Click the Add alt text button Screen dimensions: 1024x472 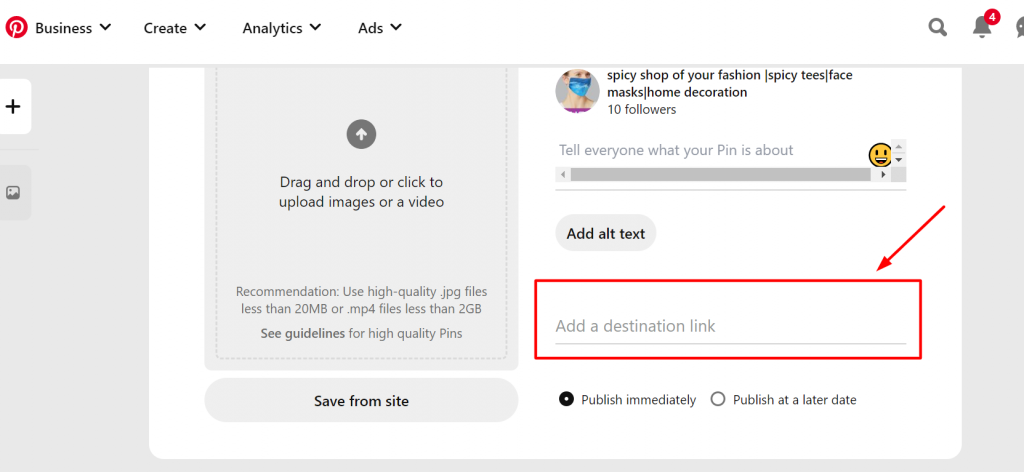pyautogui.click(x=606, y=234)
